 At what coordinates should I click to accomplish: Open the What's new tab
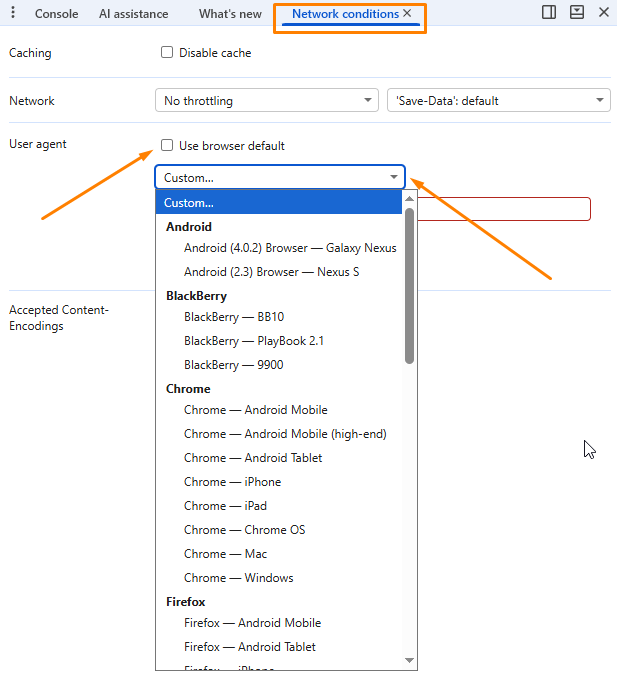(x=230, y=14)
